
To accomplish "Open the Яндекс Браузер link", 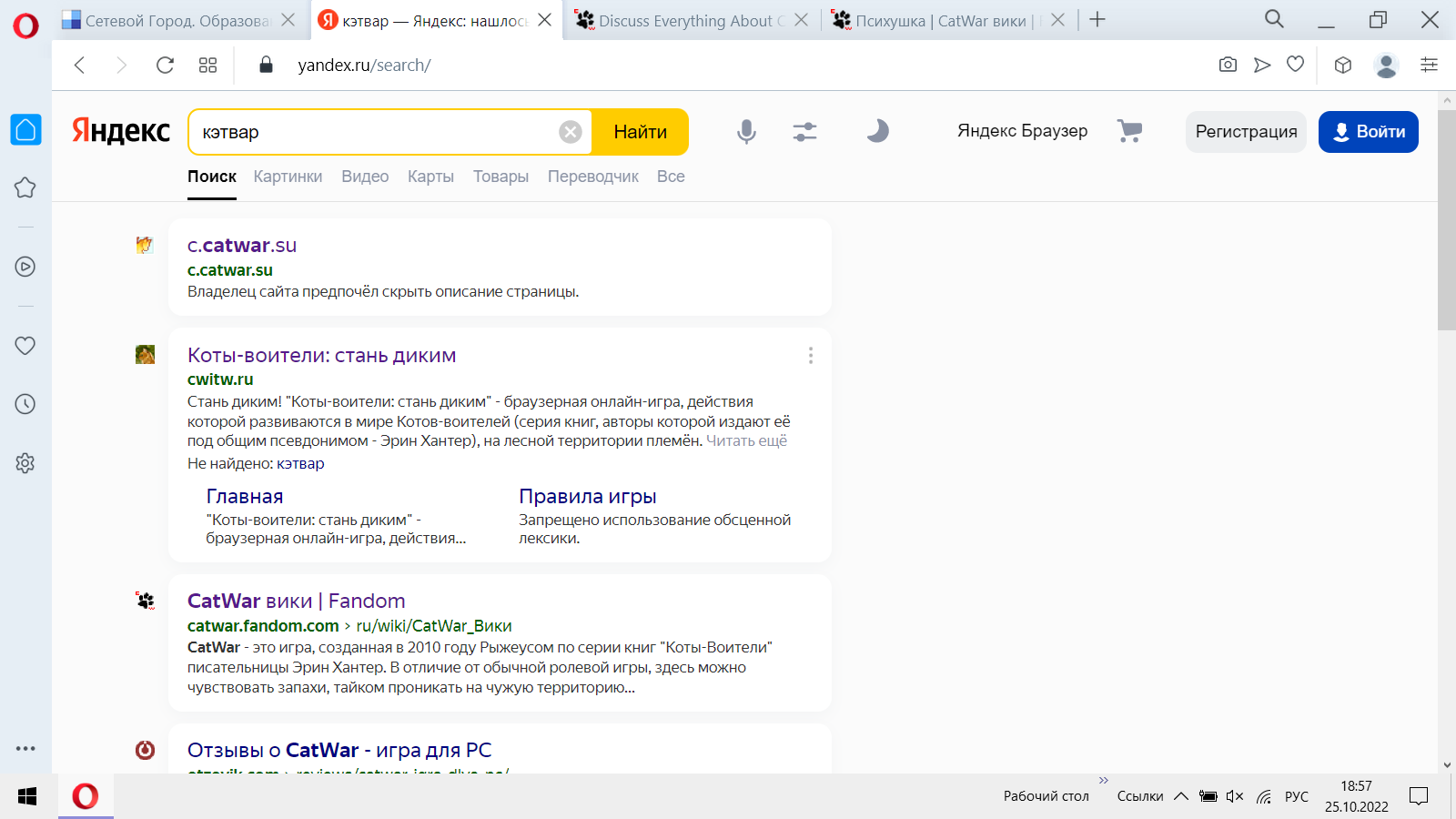I will (1022, 131).
